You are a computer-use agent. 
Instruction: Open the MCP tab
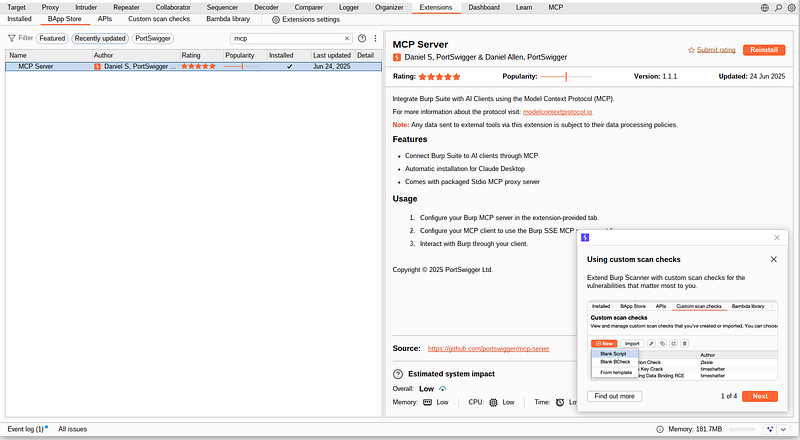pyautogui.click(x=556, y=7)
